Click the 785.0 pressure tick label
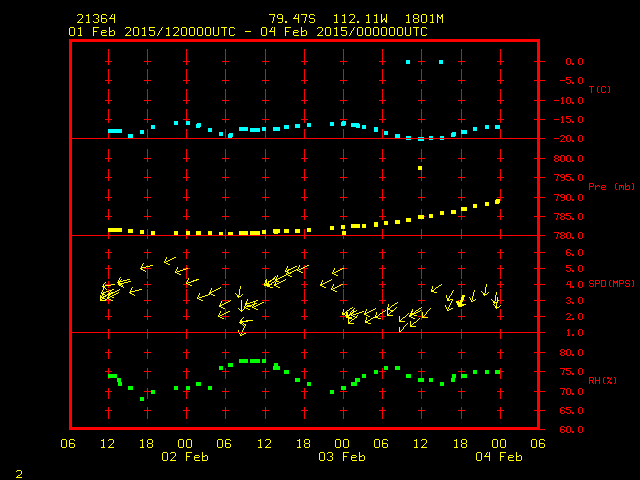The image size is (640, 480). [x=569, y=217]
